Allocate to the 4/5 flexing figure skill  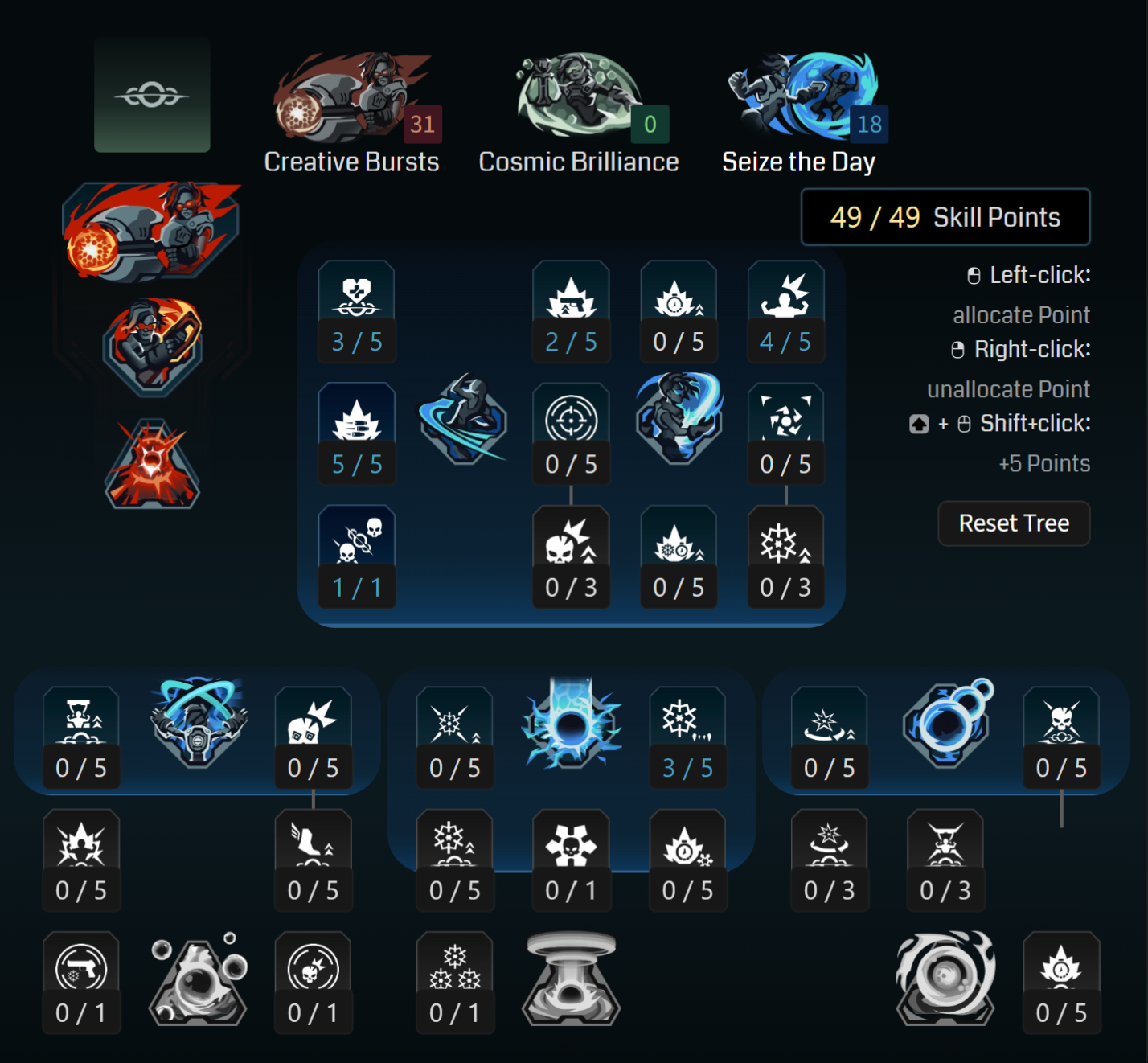[785, 311]
